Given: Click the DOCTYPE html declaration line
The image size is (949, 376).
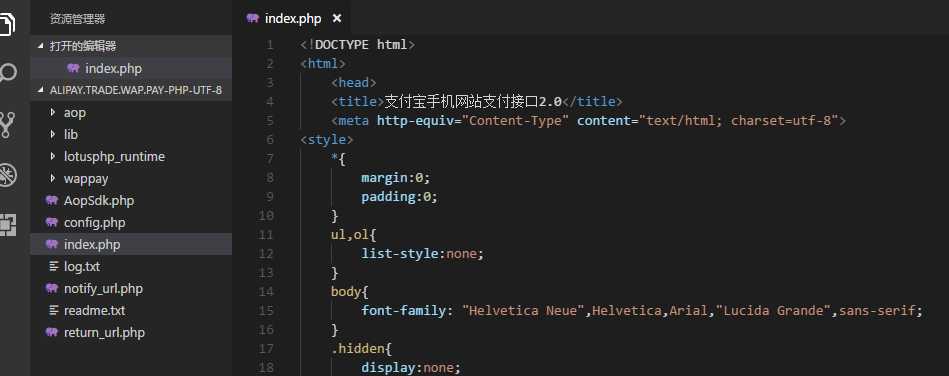Looking at the screenshot, I should (357, 45).
